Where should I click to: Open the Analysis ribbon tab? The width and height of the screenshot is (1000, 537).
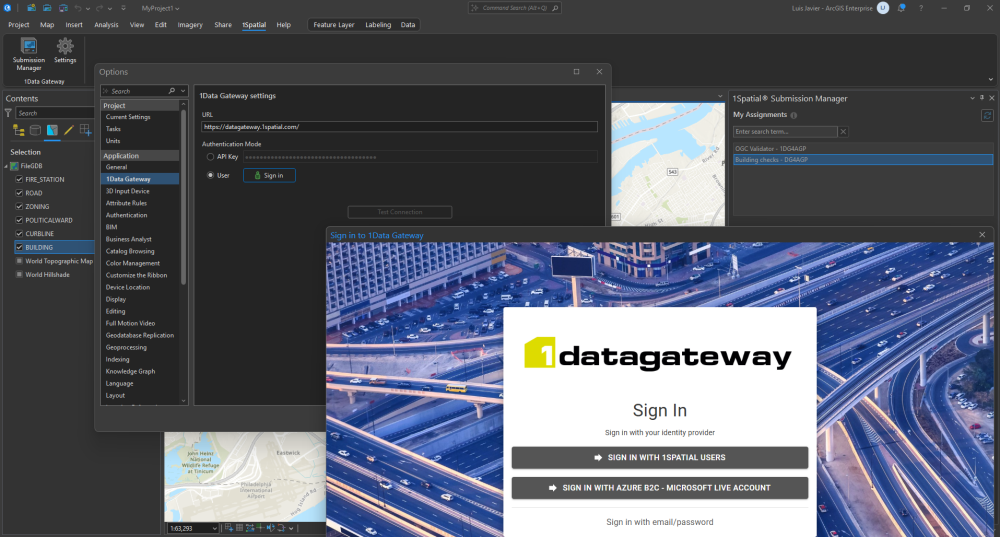coord(106,25)
